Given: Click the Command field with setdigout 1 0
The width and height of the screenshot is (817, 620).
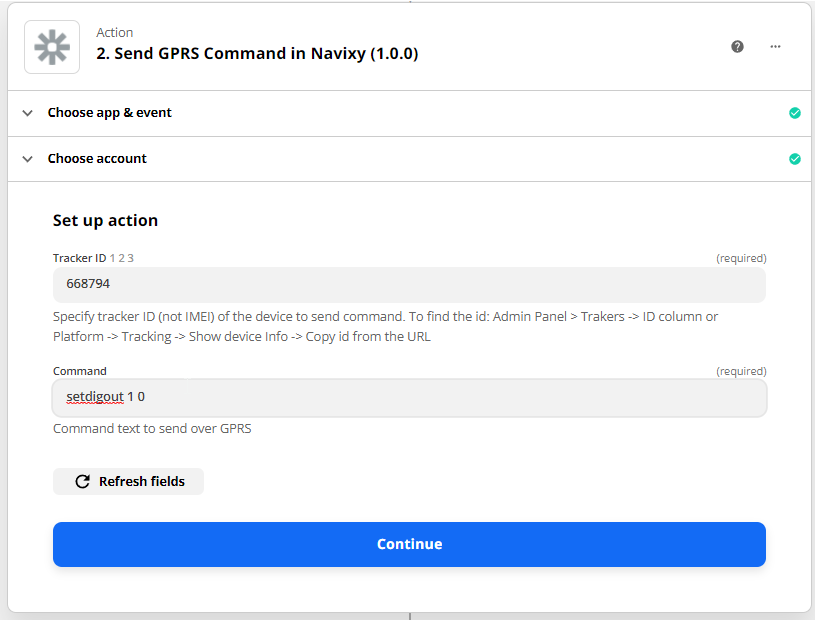Looking at the screenshot, I should (409, 398).
